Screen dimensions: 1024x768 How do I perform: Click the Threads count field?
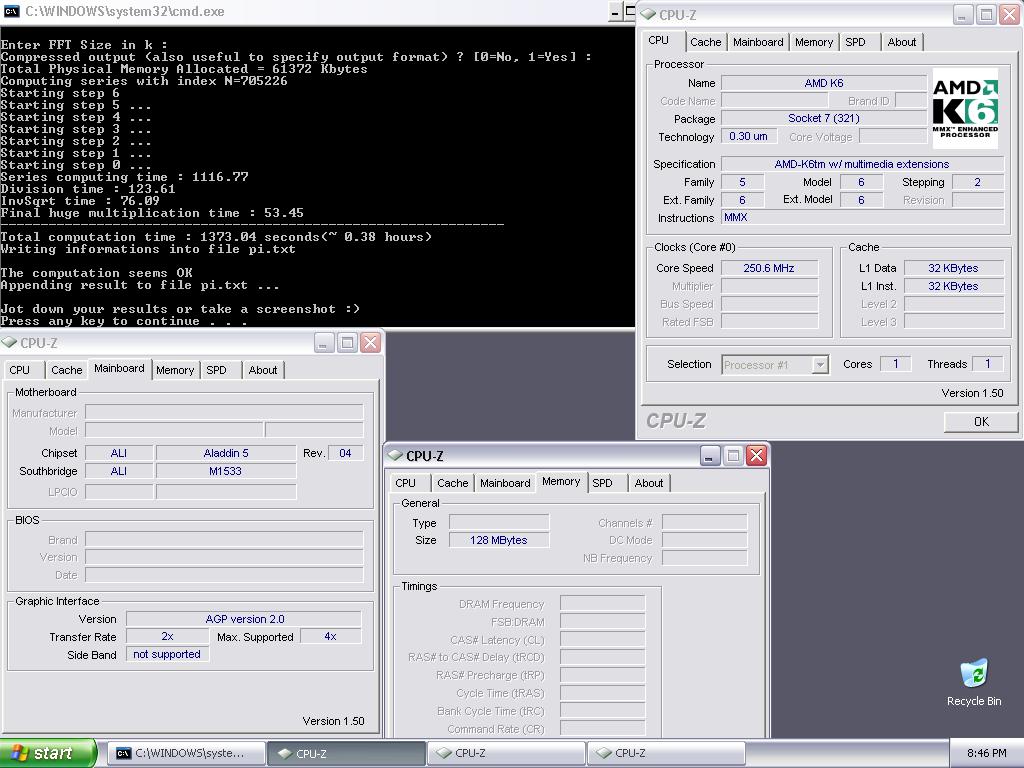[x=988, y=364]
